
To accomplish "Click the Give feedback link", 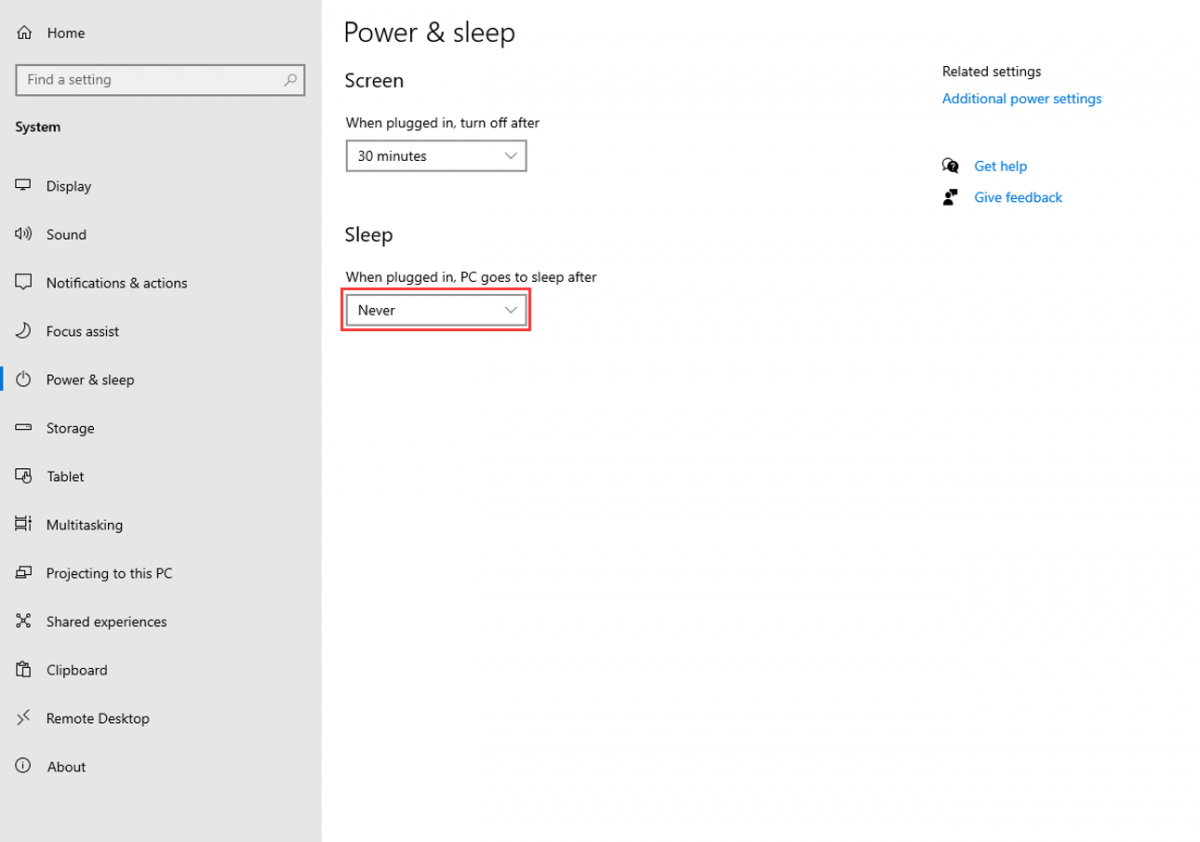I will [x=1017, y=197].
